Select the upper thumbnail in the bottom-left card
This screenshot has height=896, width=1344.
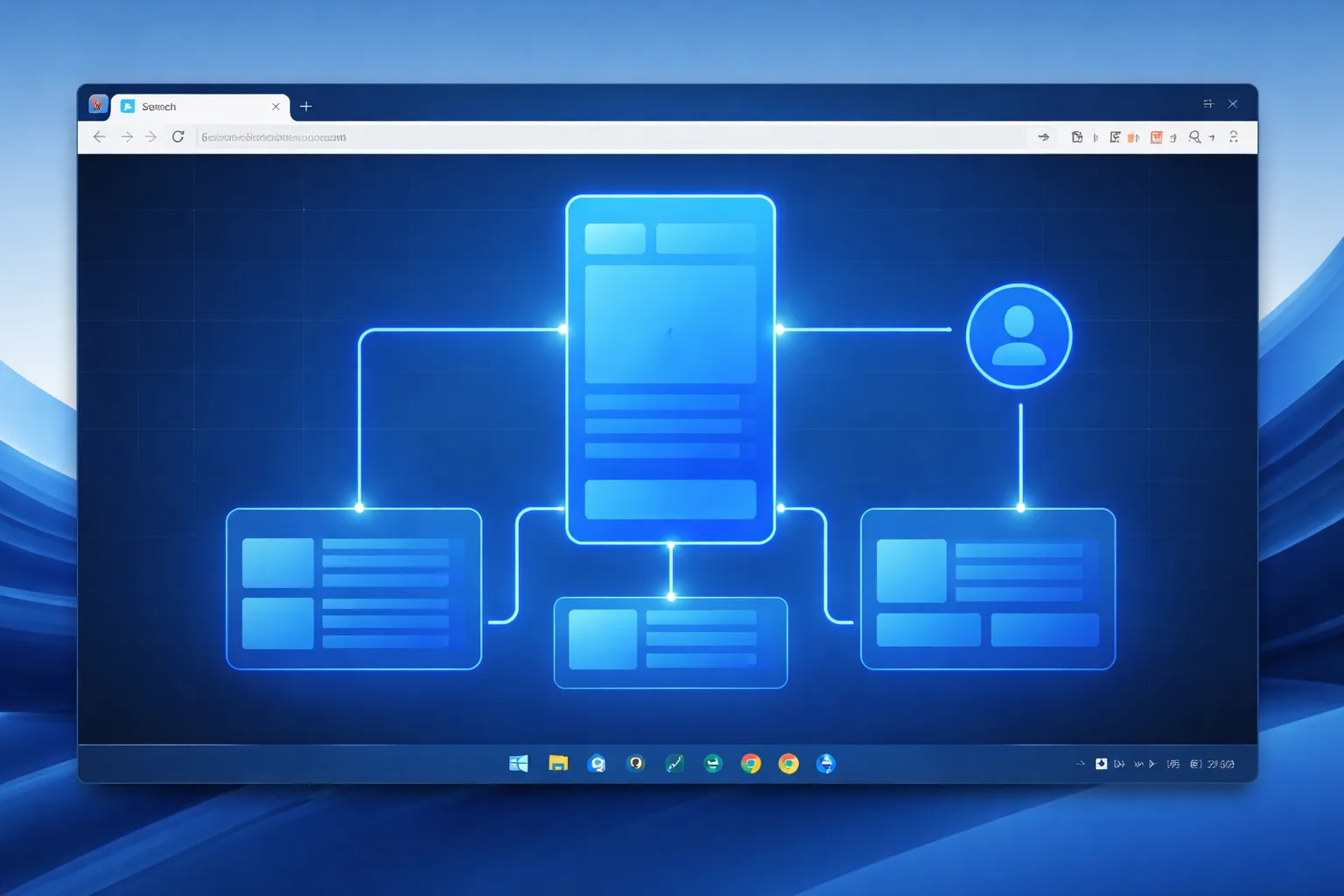pos(278,563)
